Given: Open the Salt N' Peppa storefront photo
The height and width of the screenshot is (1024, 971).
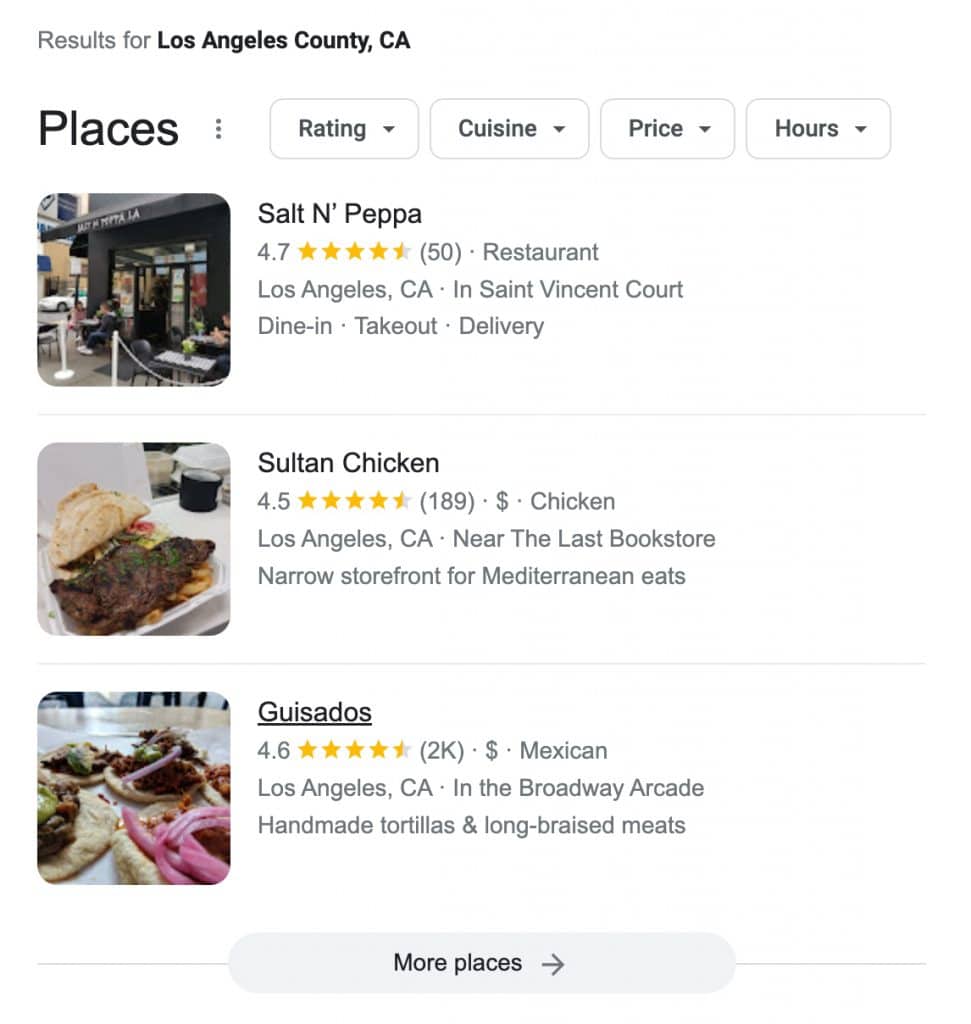Looking at the screenshot, I should tap(134, 289).
